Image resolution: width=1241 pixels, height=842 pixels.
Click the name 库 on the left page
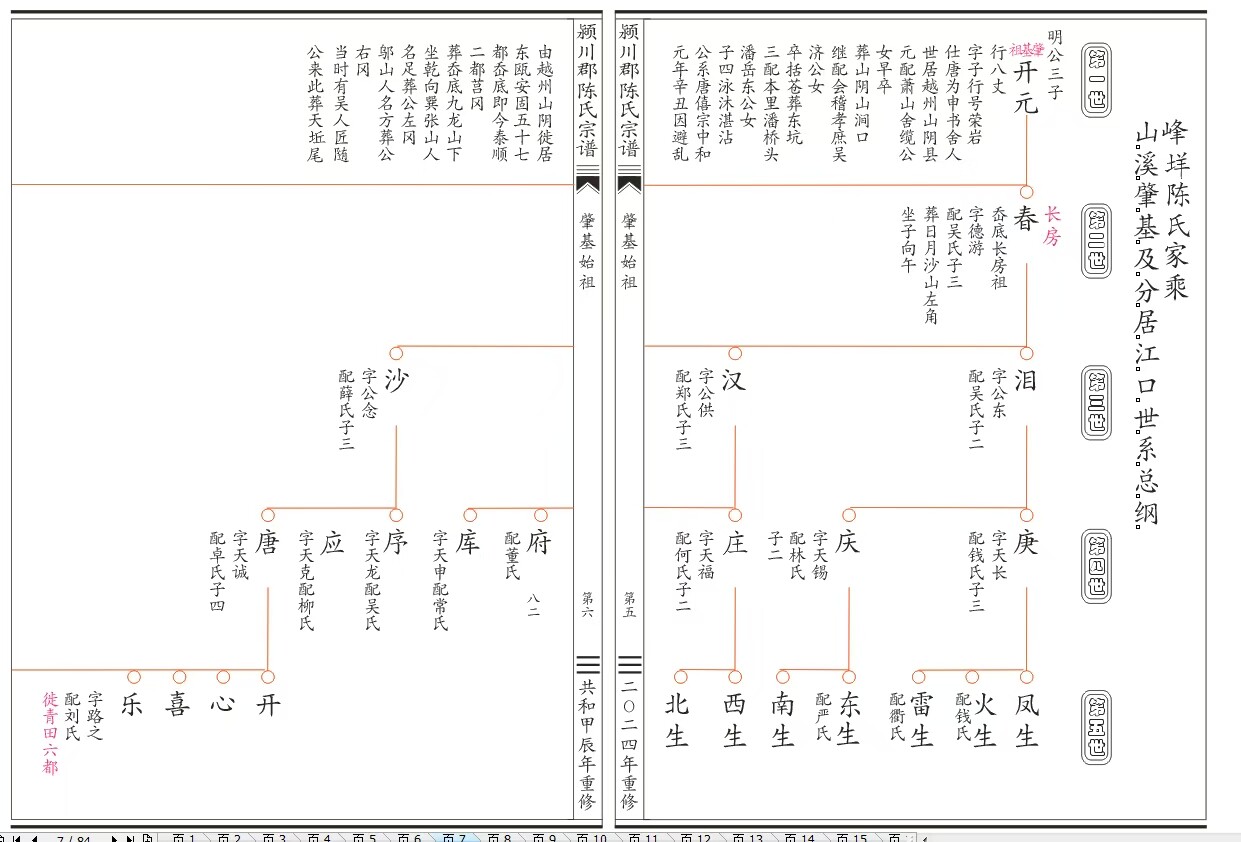(x=468, y=543)
